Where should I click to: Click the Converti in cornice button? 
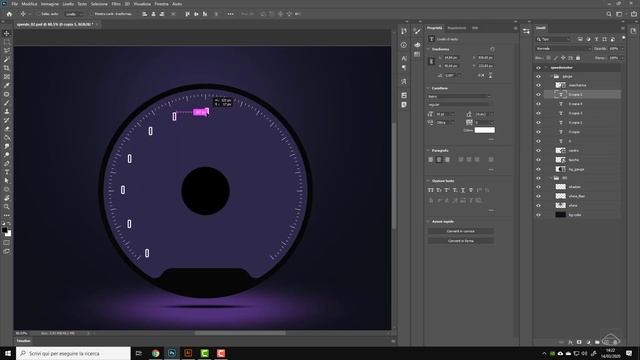[x=460, y=231]
